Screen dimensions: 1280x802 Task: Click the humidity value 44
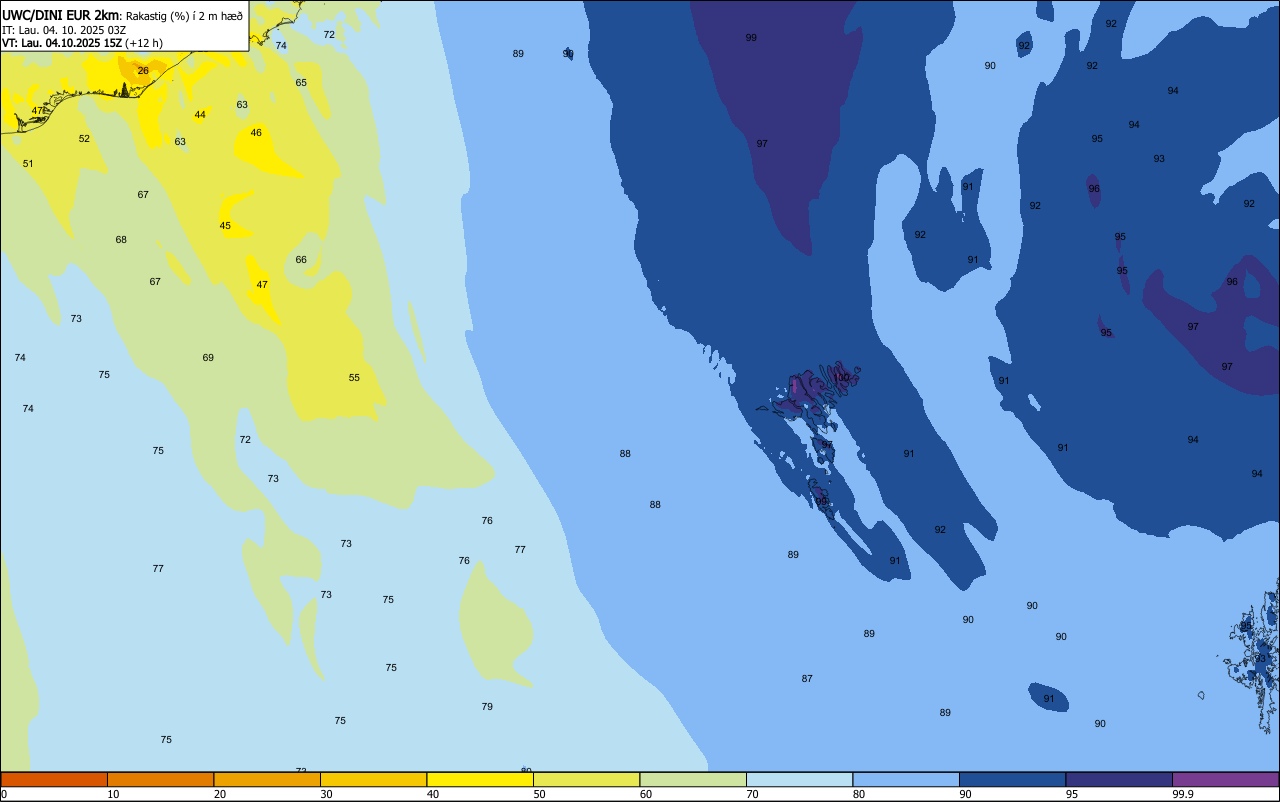(200, 115)
